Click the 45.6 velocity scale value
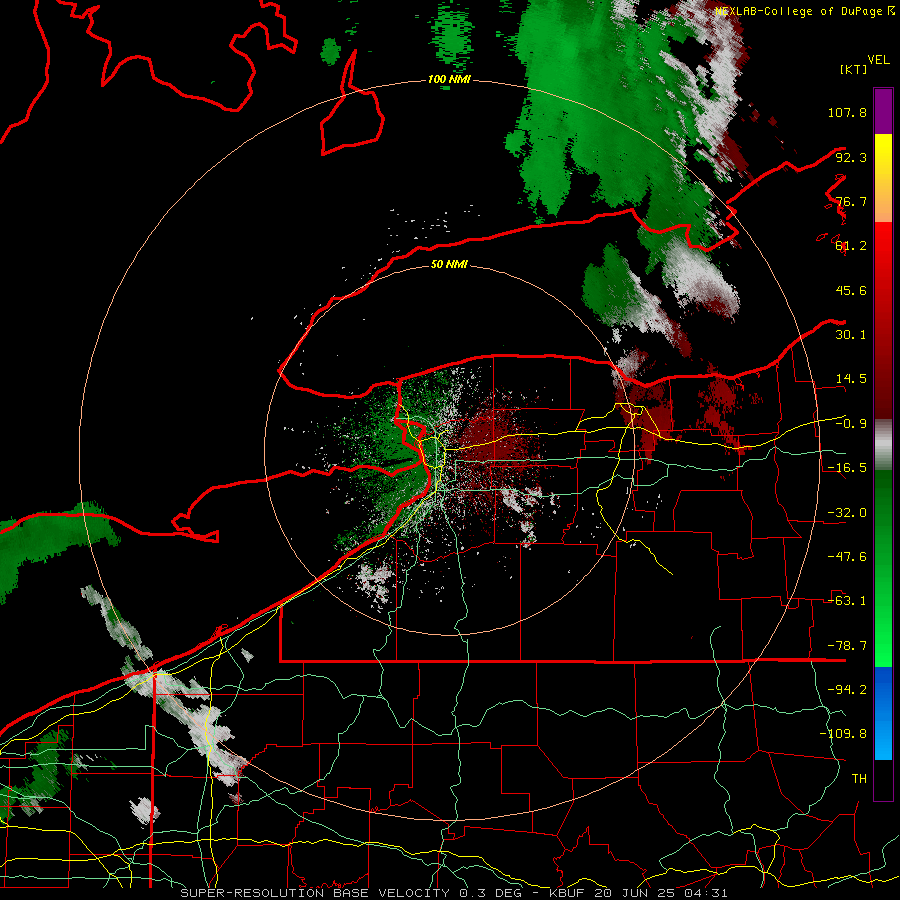 coord(851,290)
